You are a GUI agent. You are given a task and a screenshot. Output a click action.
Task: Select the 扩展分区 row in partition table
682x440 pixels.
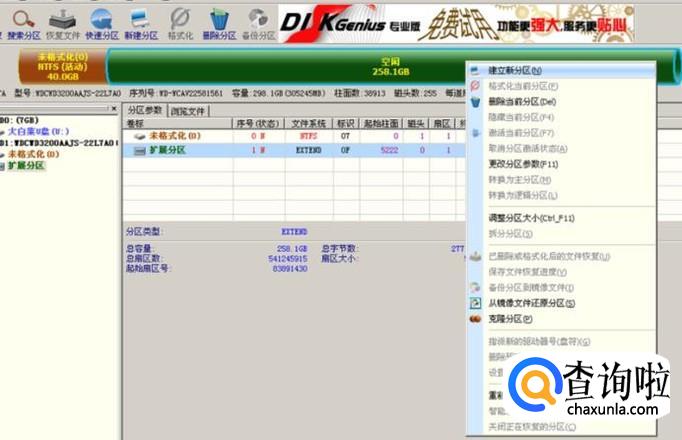tap(294, 150)
